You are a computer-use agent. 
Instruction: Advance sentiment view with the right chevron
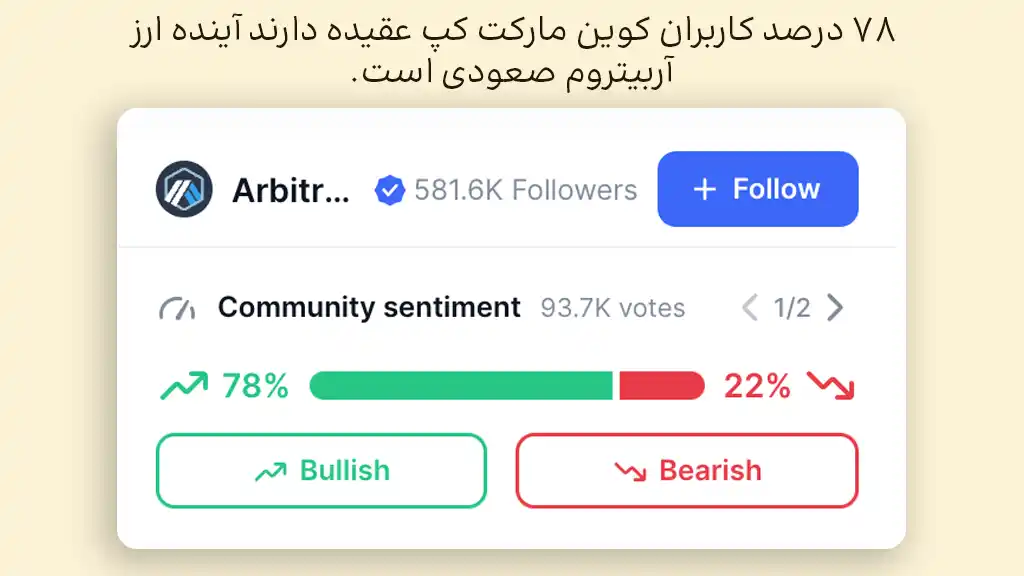click(x=836, y=308)
